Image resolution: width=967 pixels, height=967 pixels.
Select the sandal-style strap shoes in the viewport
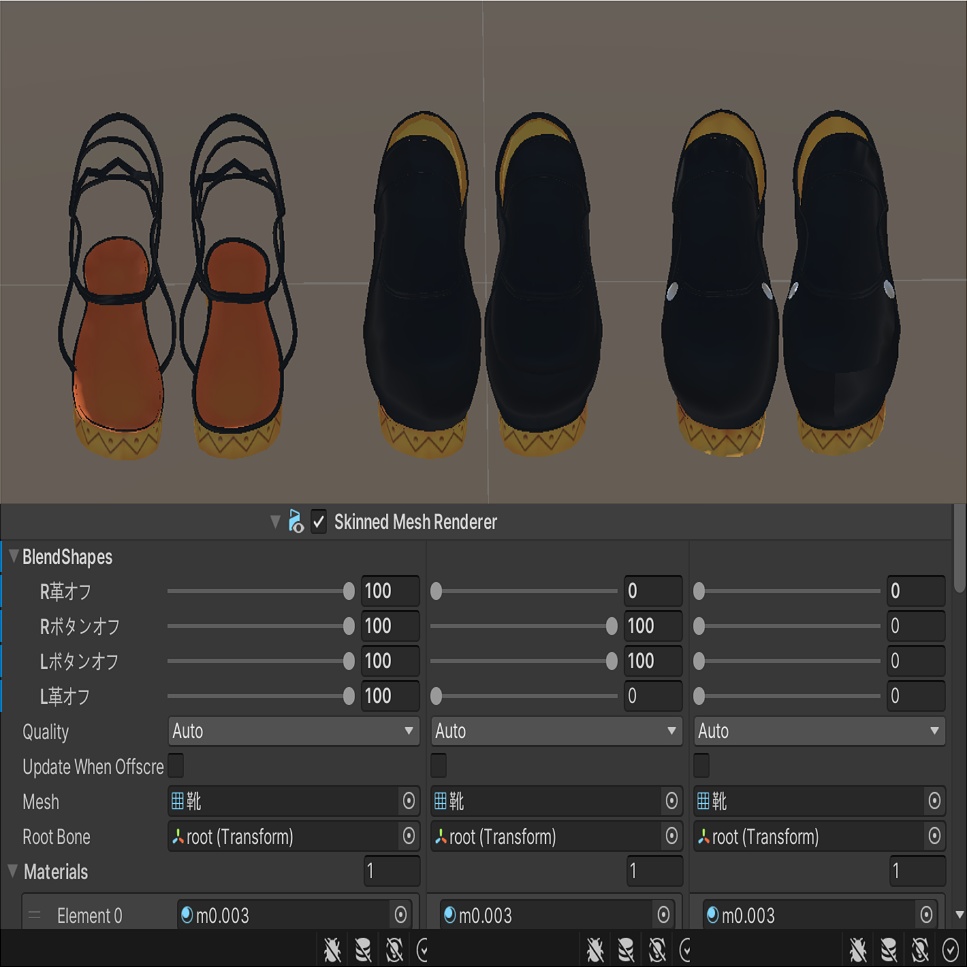[178, 287]
